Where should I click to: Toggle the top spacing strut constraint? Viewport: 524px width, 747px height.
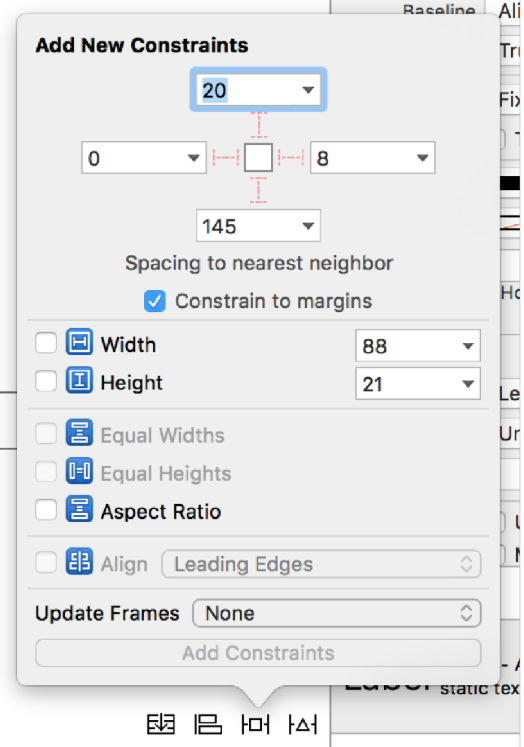coord(259,125)
